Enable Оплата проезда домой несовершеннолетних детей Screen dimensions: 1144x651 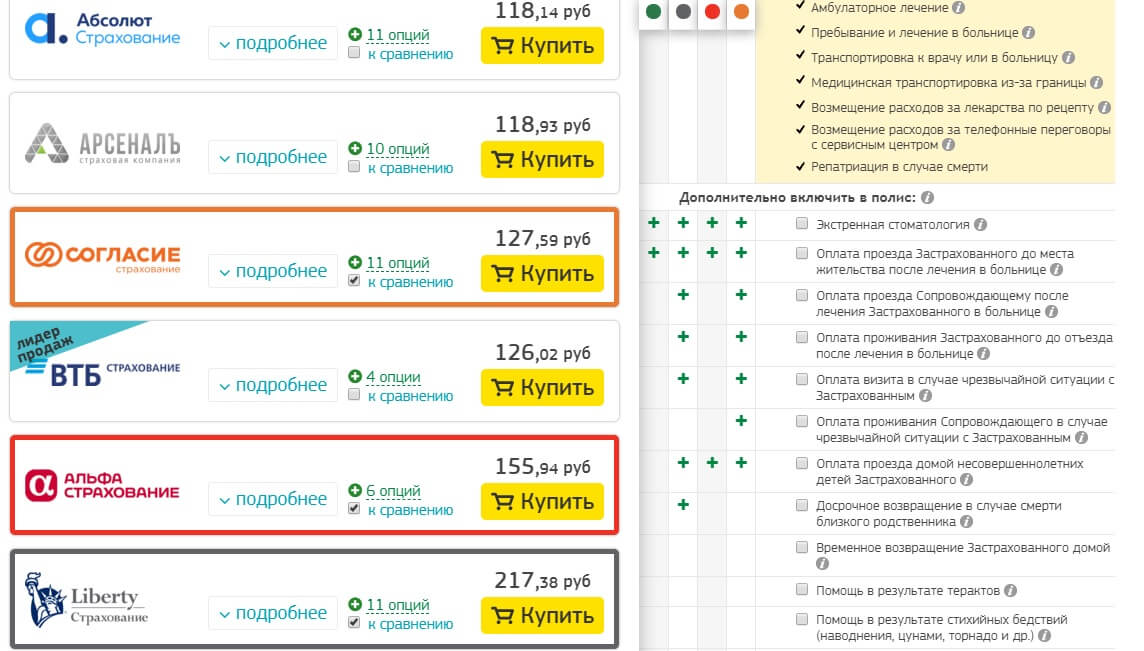click(x=802, y=463)
